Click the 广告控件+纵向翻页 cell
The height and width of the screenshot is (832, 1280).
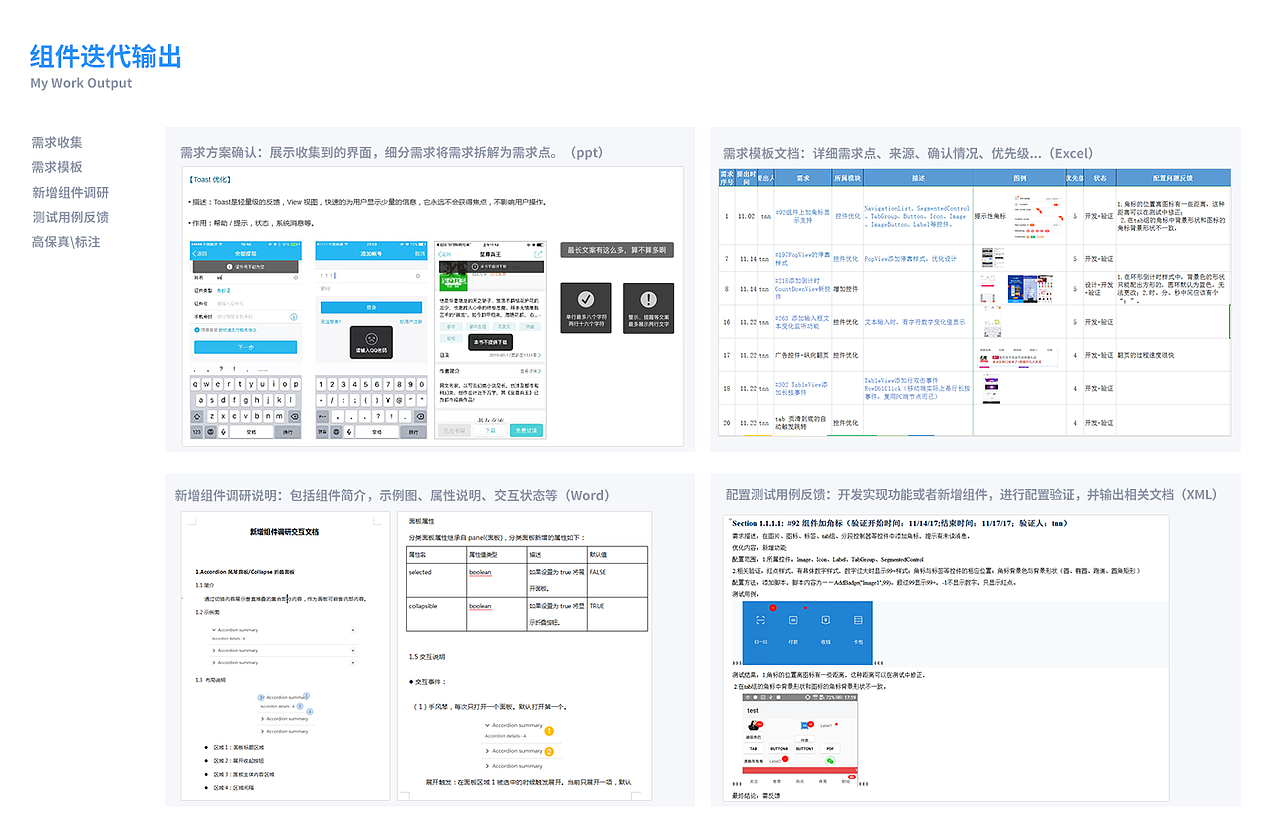click(x=802, y=355)
